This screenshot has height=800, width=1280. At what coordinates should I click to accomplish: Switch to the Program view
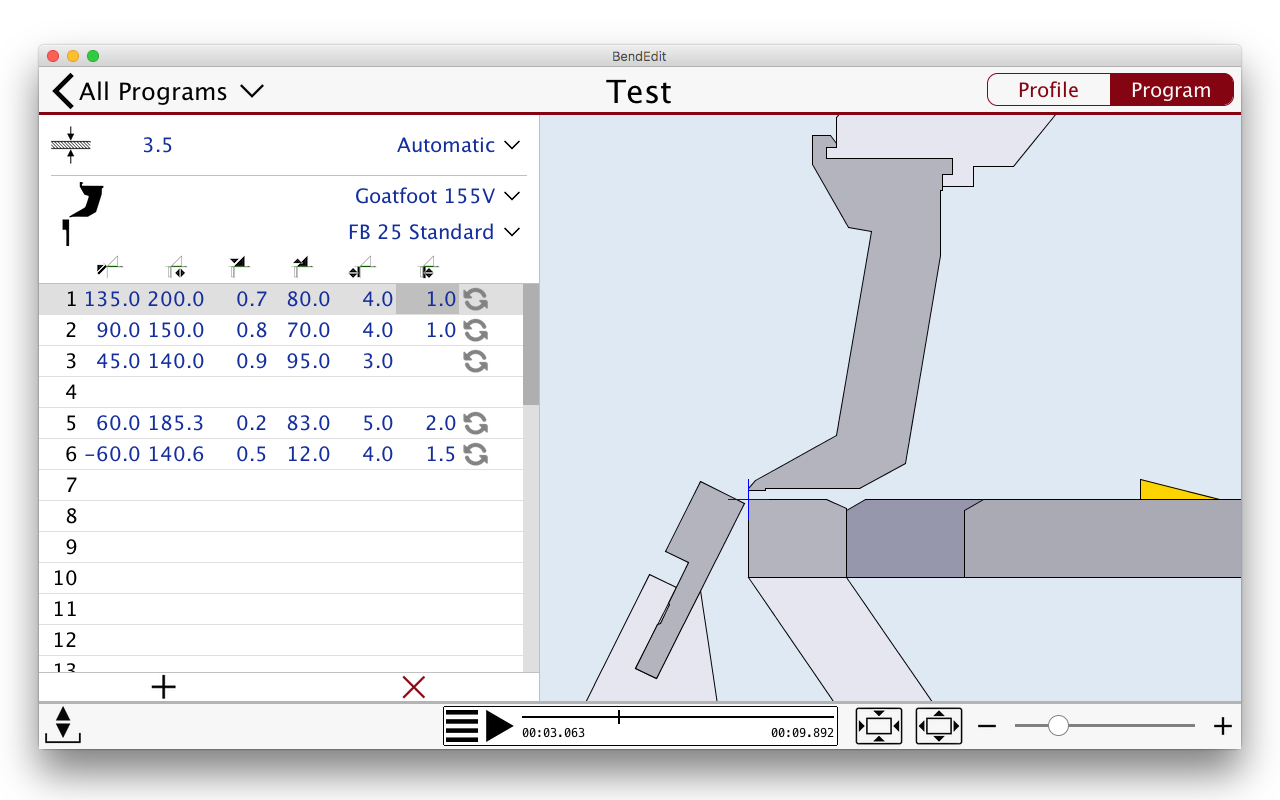(1171, 90)
